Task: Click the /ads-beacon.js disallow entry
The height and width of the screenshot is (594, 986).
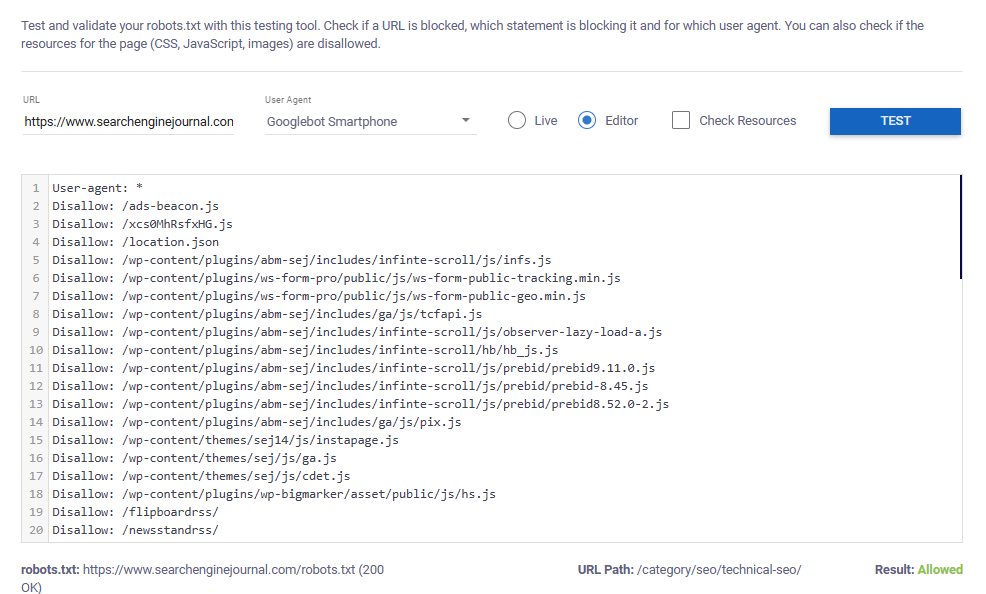Action: [x=135, y=205]
